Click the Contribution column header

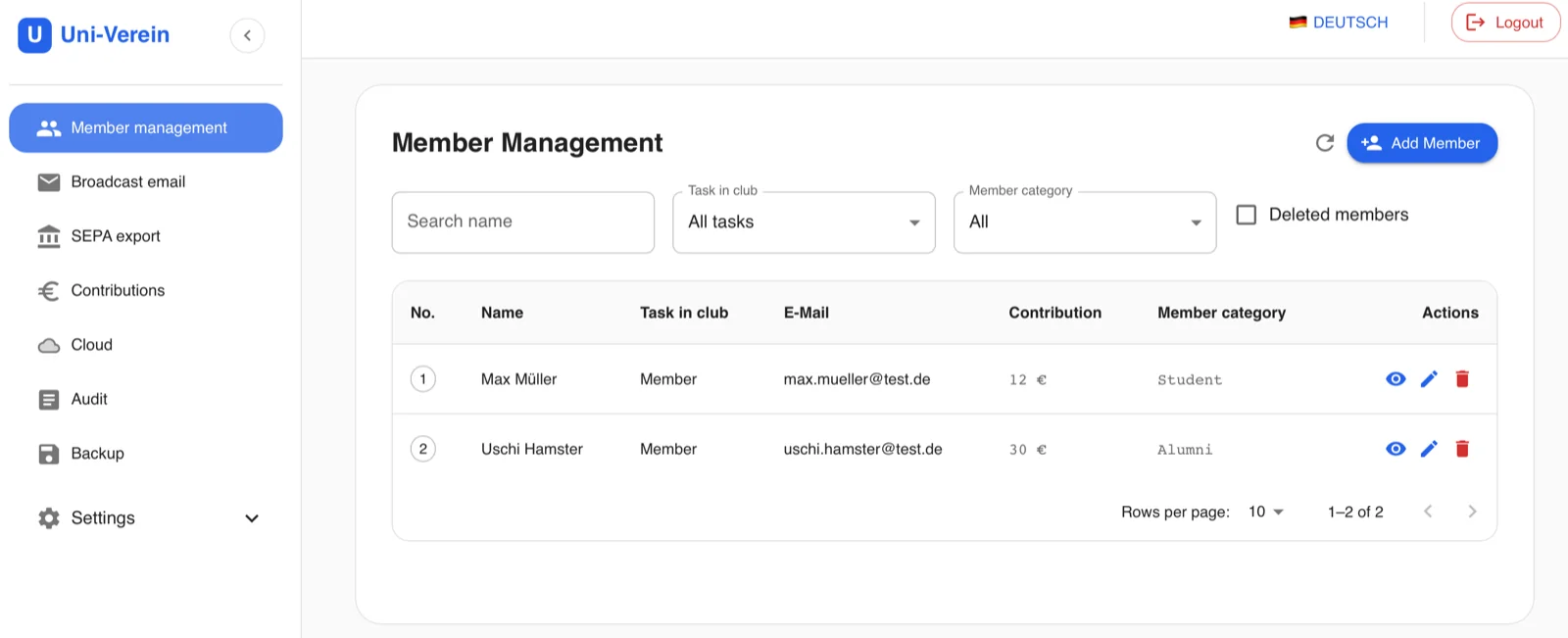pos(1054,313)
